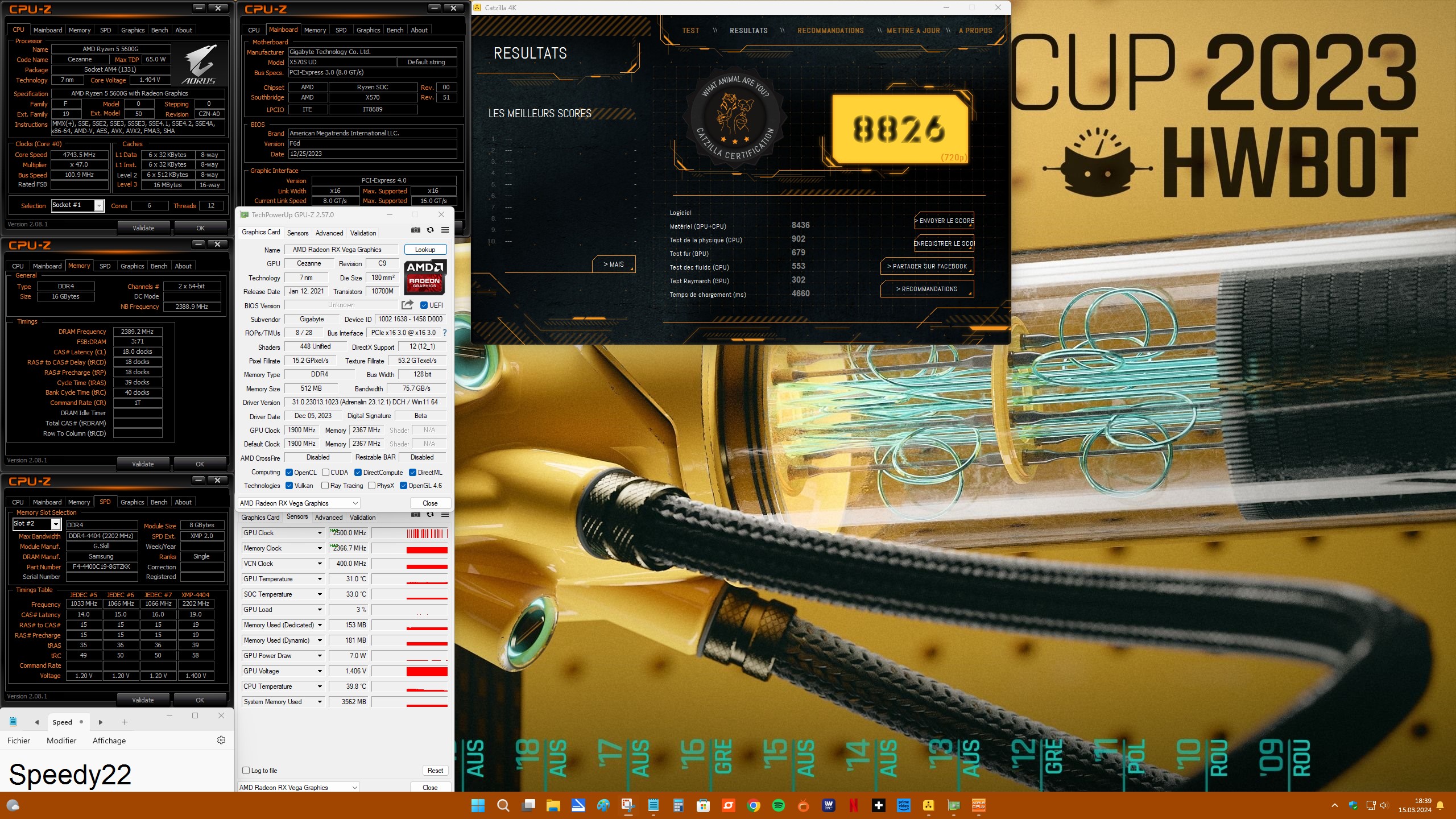Toggle the DirectML checkbox
This screenshot has width=1456, height=819.
[x=413, y=473]
